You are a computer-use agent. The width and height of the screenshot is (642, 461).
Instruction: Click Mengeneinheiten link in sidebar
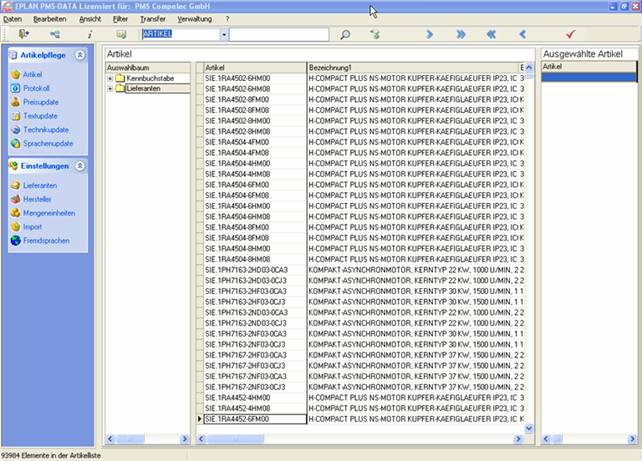click(48, 213)
